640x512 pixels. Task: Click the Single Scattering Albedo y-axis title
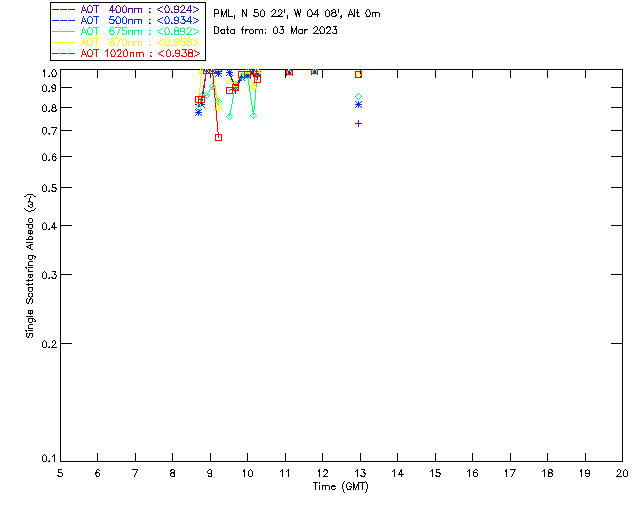click(x=31, y=265)
